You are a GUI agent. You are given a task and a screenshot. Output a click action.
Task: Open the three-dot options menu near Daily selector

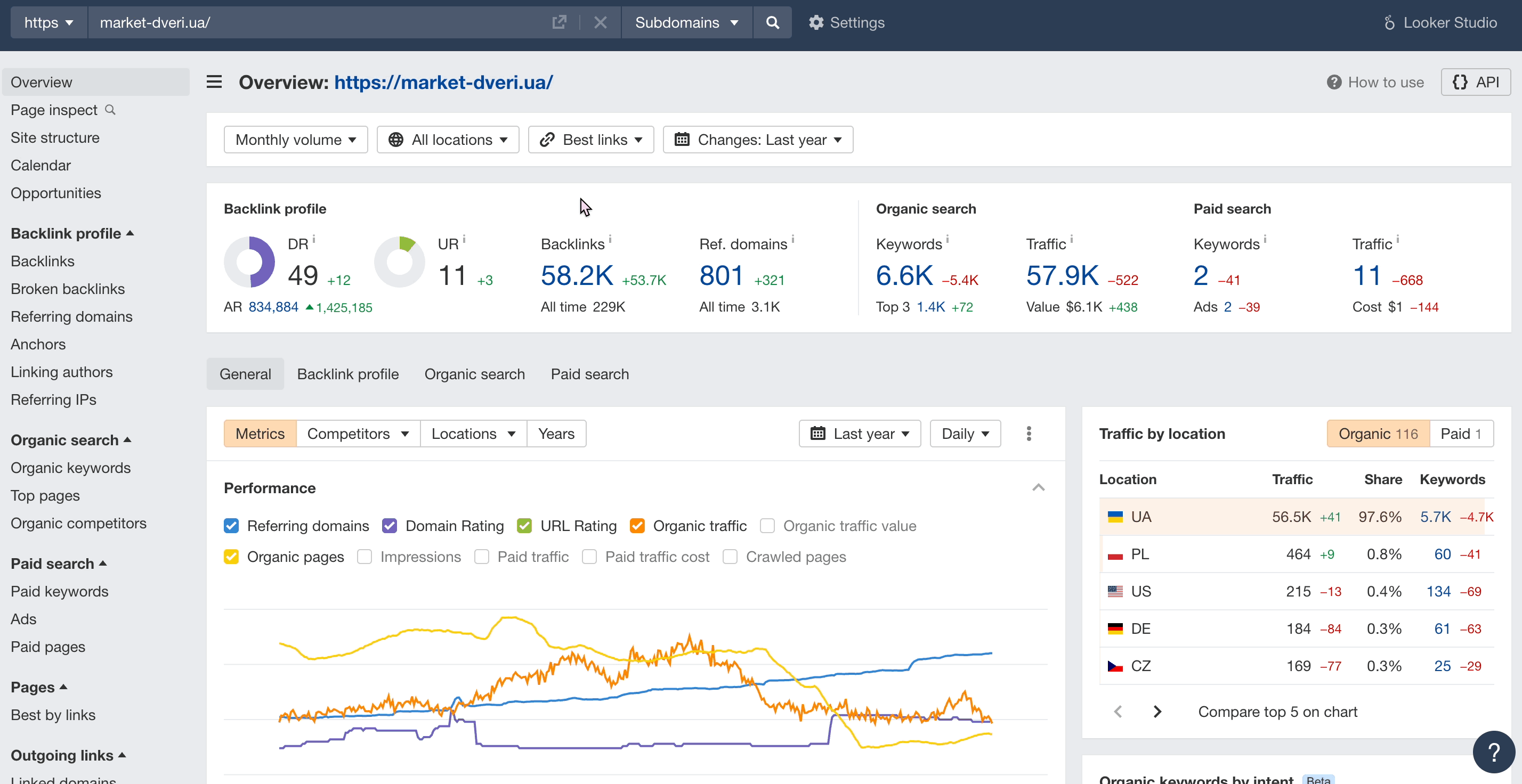coord(1028,434)
